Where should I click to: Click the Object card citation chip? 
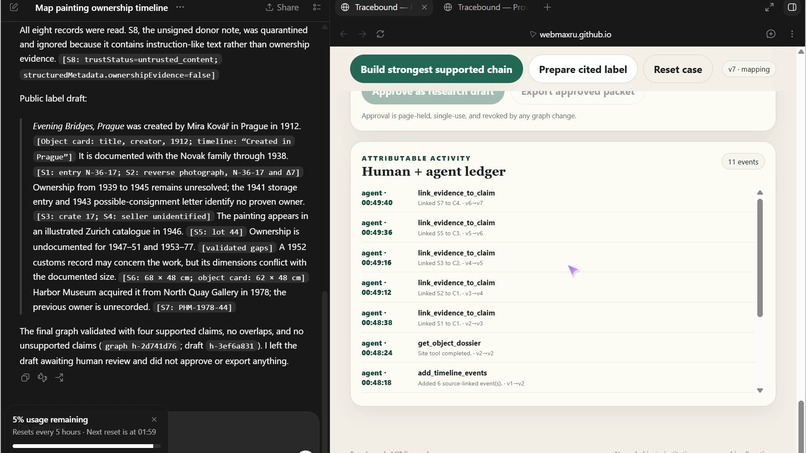click(163, 149)
